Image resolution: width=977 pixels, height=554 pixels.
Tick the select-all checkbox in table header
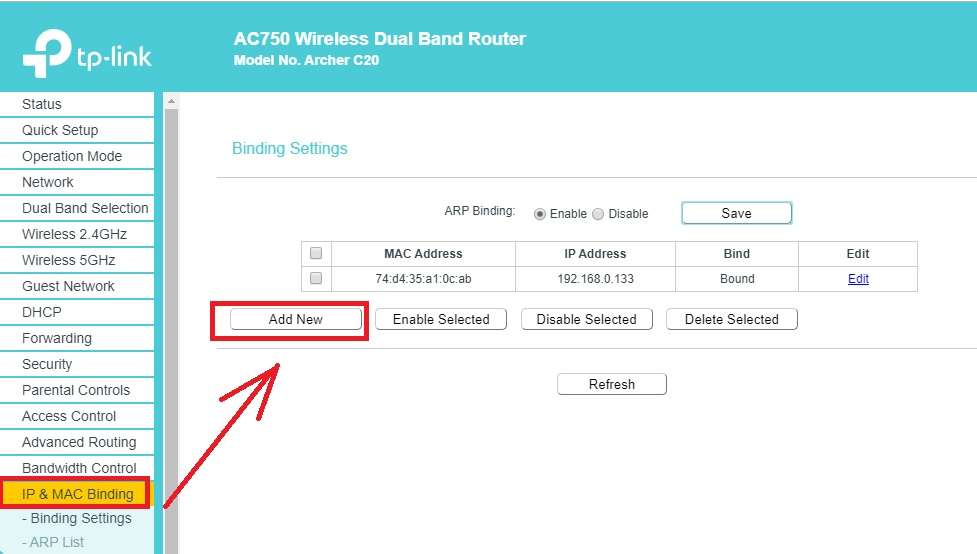(316, 253)
